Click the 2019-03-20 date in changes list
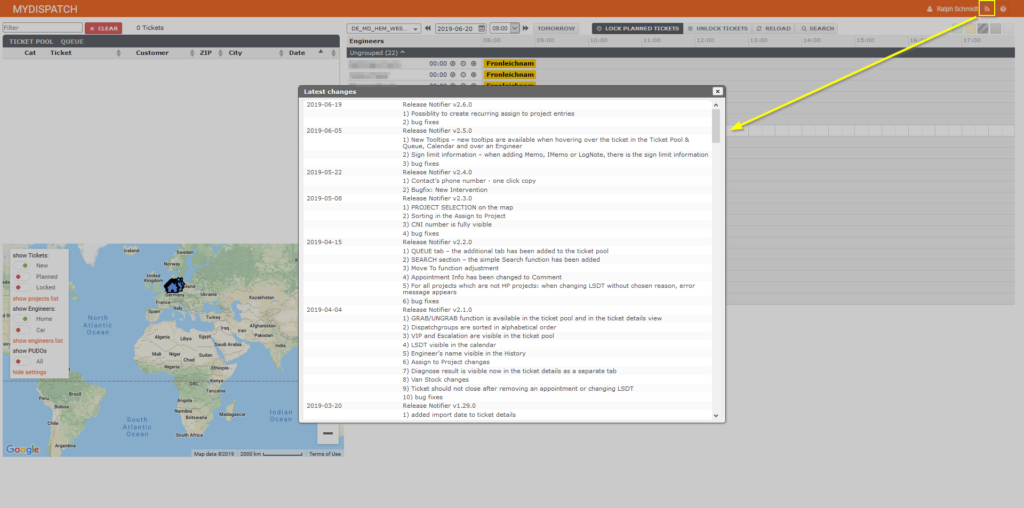This screenshot has height=508, width=1024. coord(324,405)
